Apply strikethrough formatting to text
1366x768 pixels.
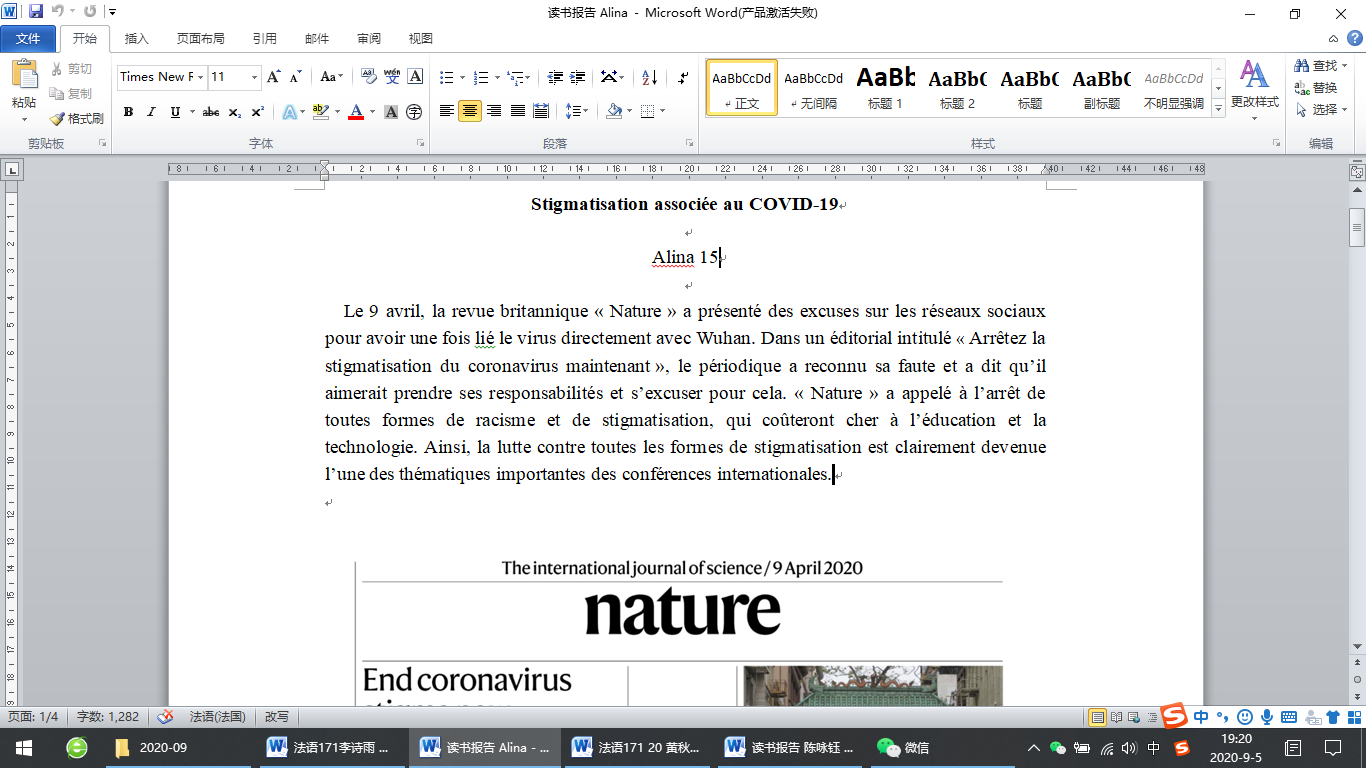pos(210,112)
